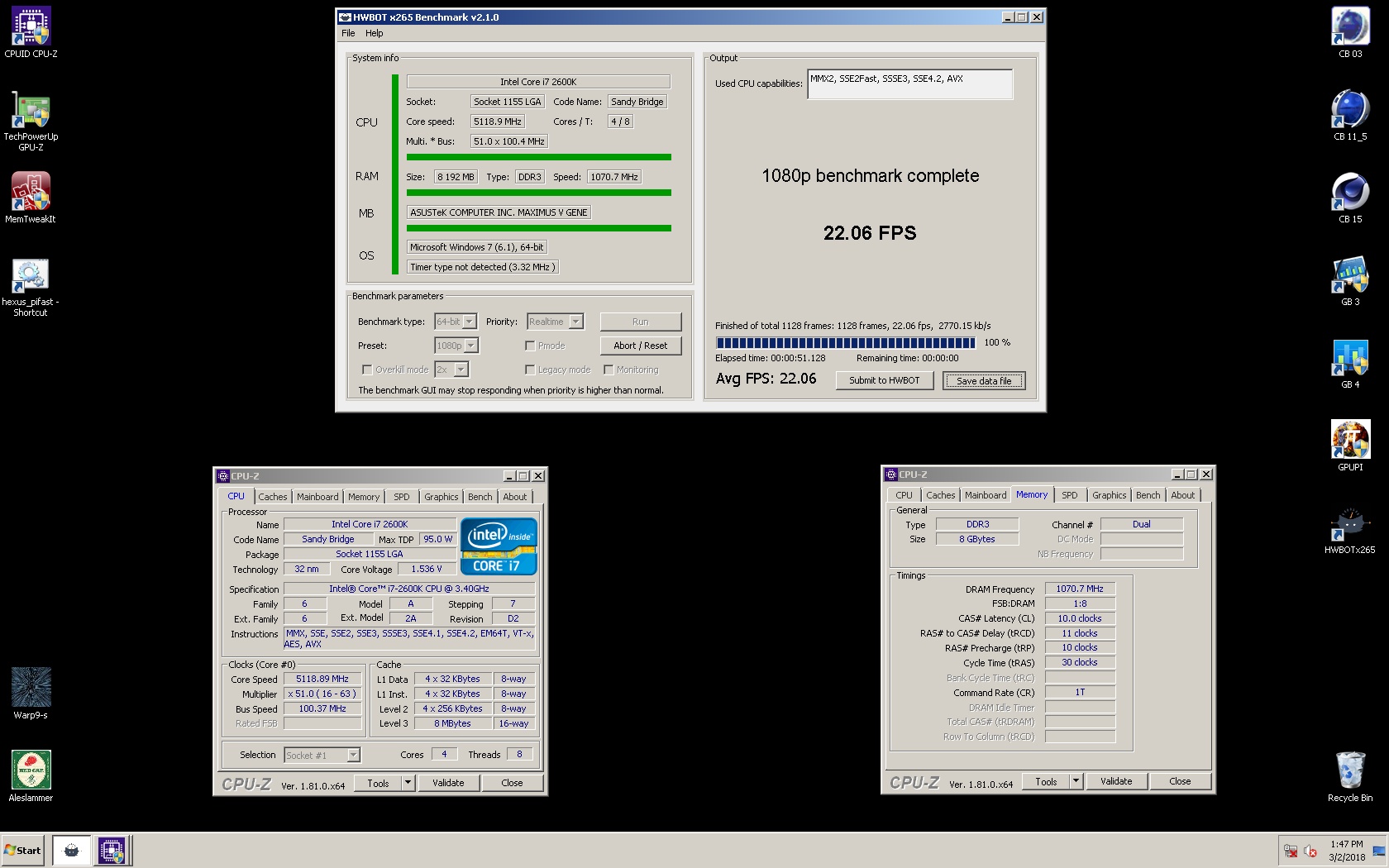Click the CAS# Latency 10.0 clocks field

[x=1080, y=618]
